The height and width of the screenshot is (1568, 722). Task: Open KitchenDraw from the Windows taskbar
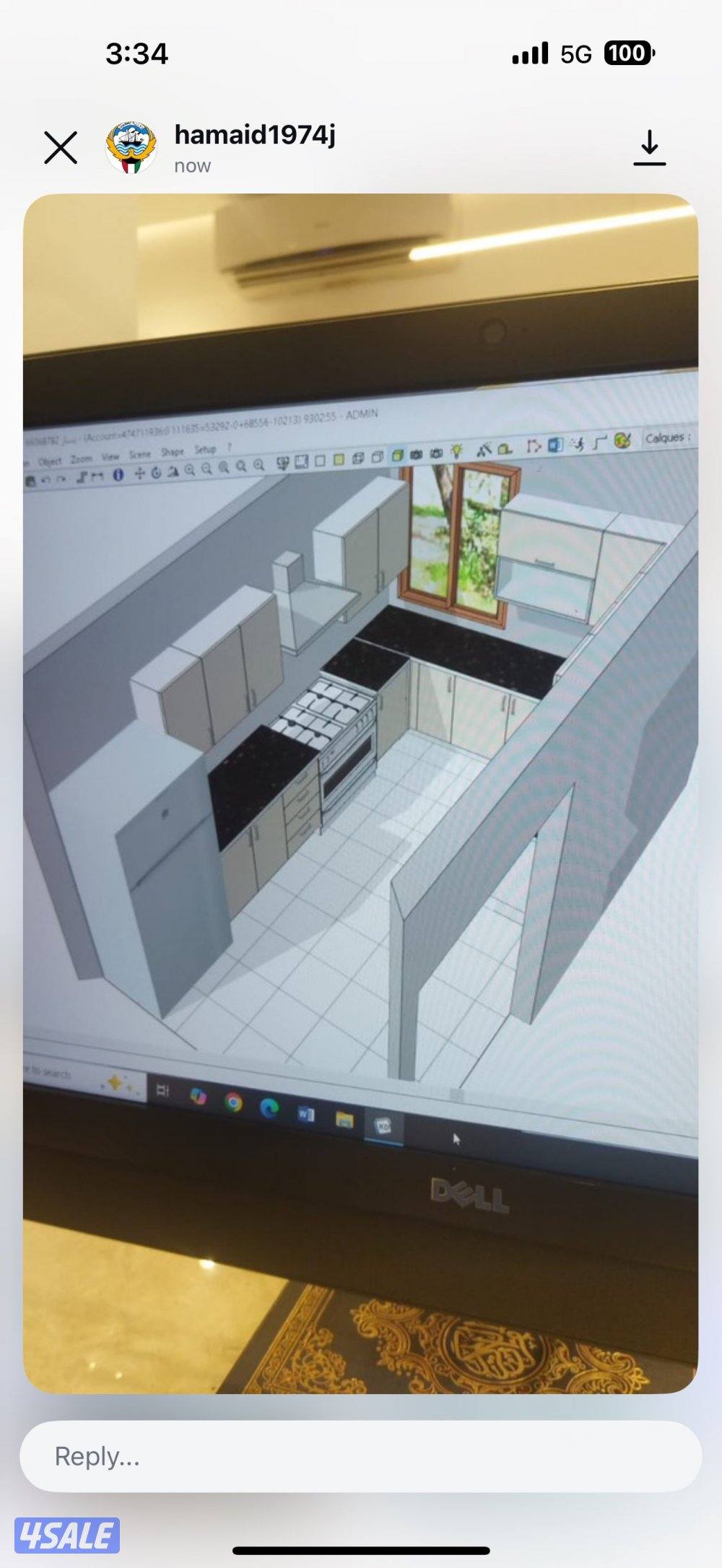click(x=383, y=1126)
